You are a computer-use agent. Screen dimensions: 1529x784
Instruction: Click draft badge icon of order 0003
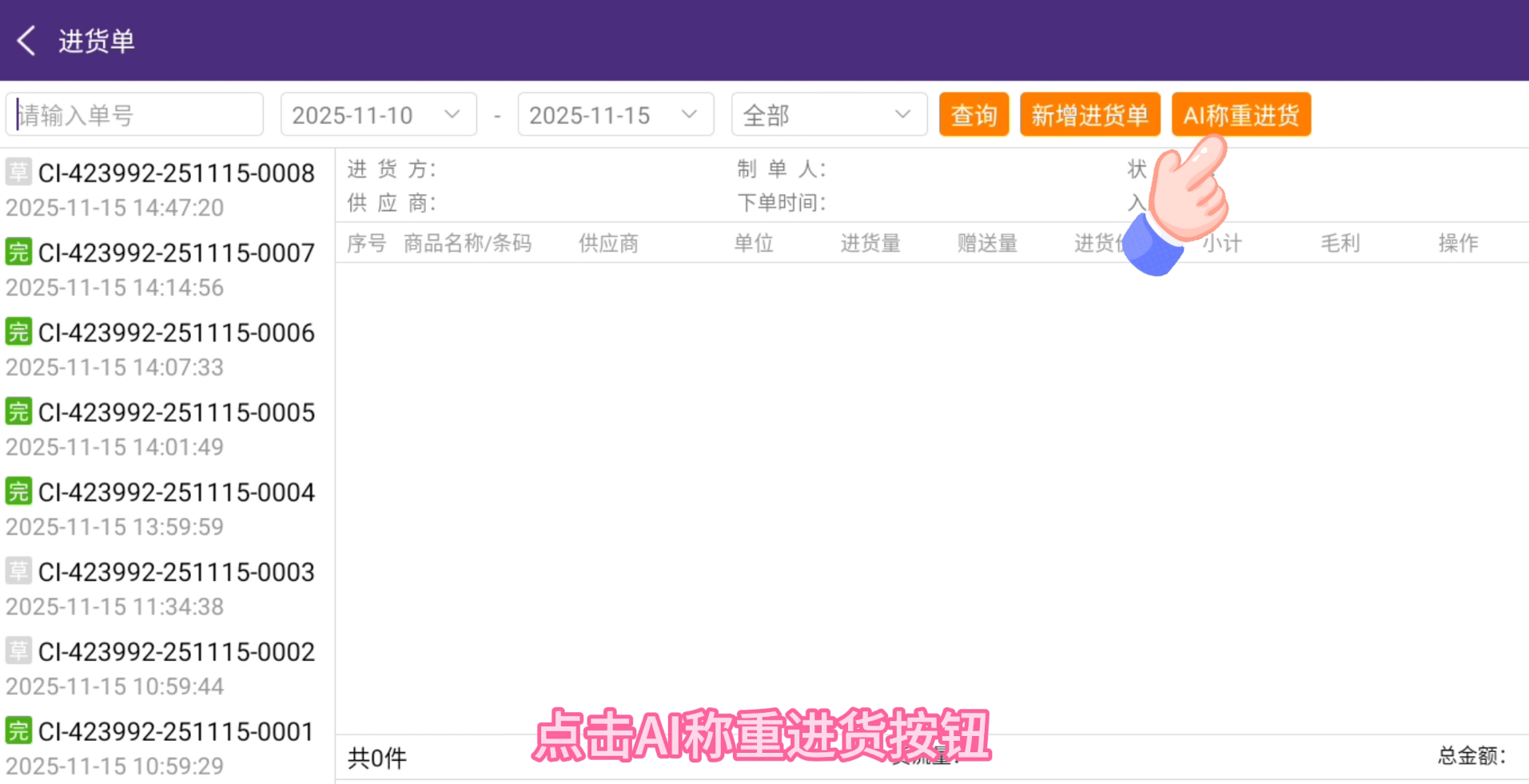click(x=18, y=571)
